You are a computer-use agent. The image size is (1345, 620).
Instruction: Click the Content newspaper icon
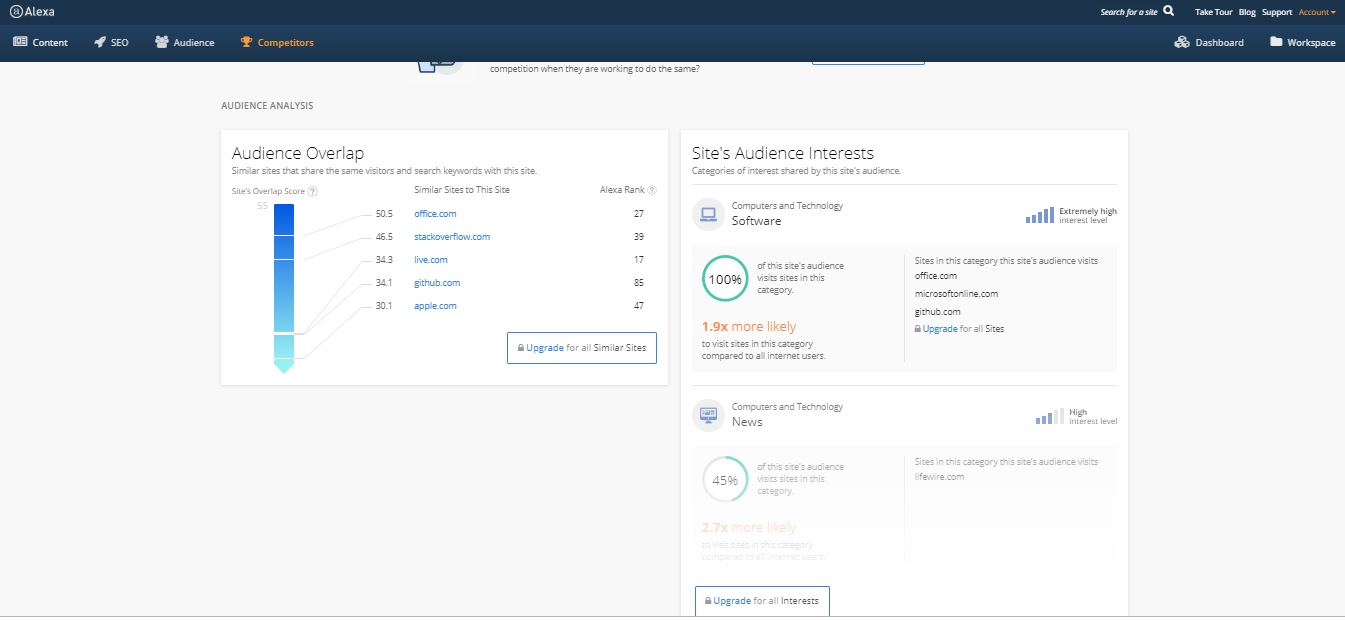pyautogui.click(x=20, y=42)
